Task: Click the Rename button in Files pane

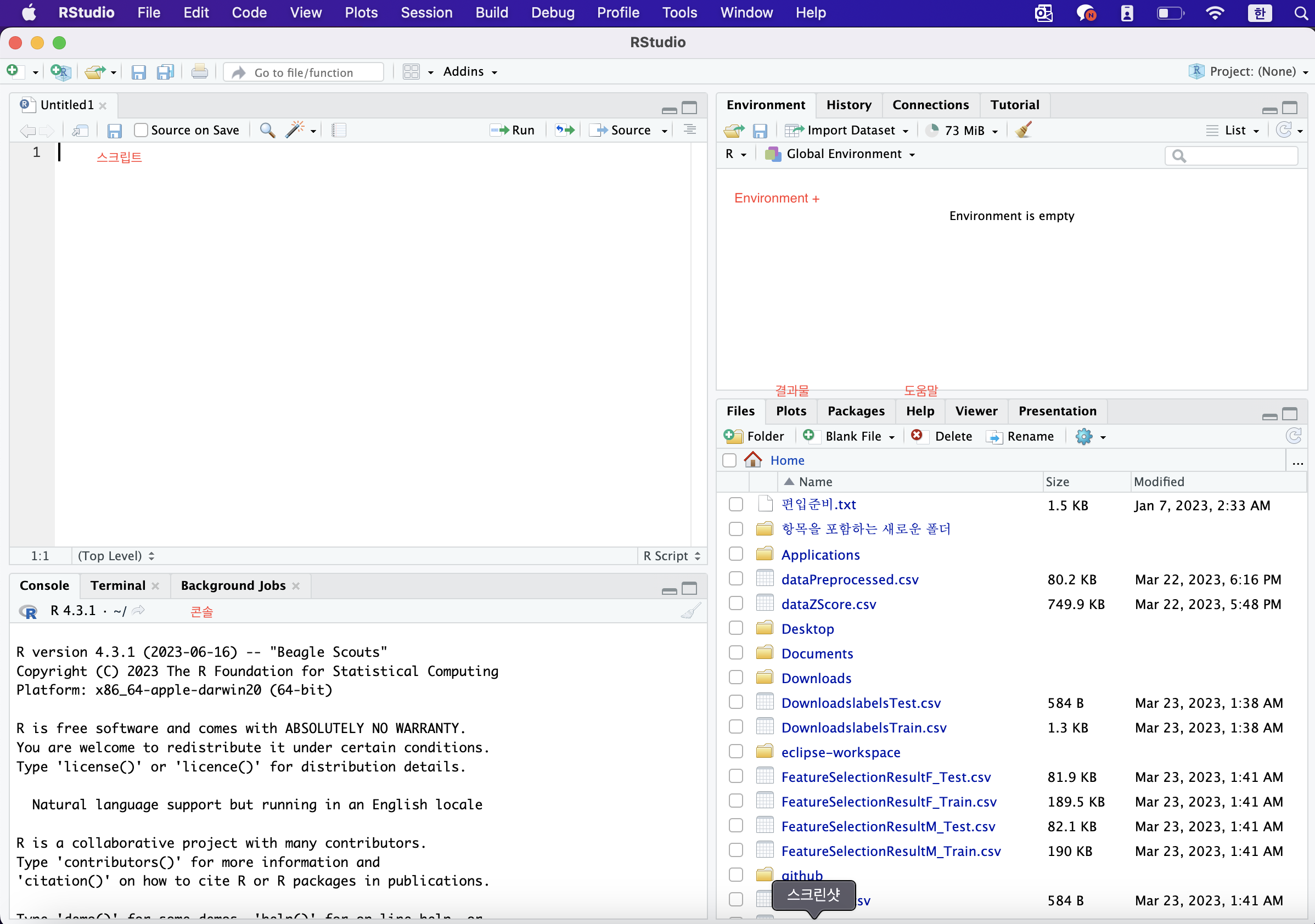Action: coord(1020,436)
